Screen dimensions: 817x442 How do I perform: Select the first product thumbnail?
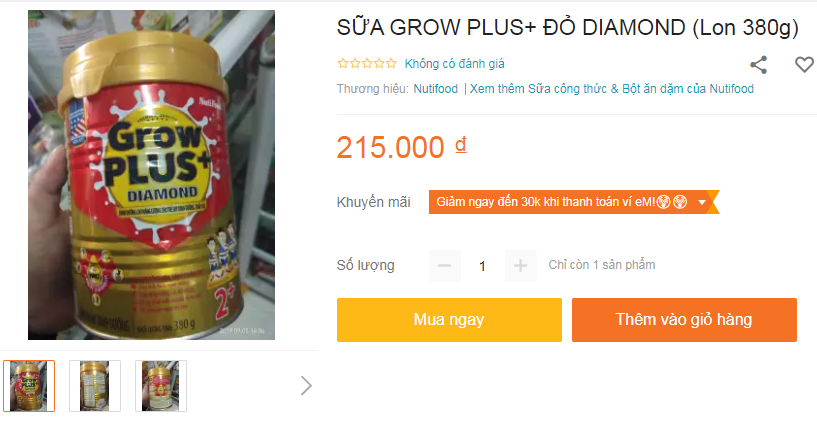point(29,386)
